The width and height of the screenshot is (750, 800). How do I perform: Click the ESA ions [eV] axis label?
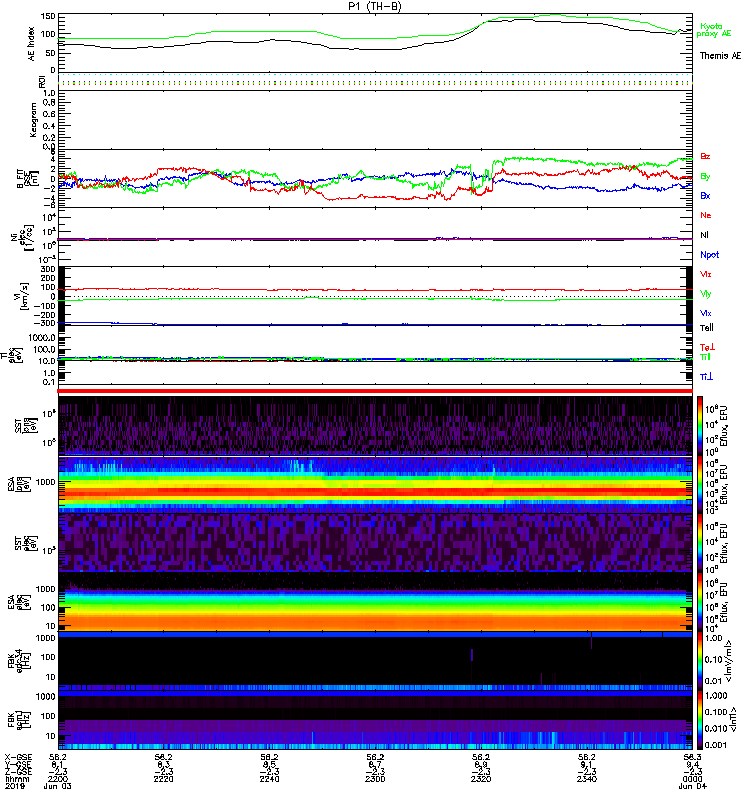coord(17,483)
